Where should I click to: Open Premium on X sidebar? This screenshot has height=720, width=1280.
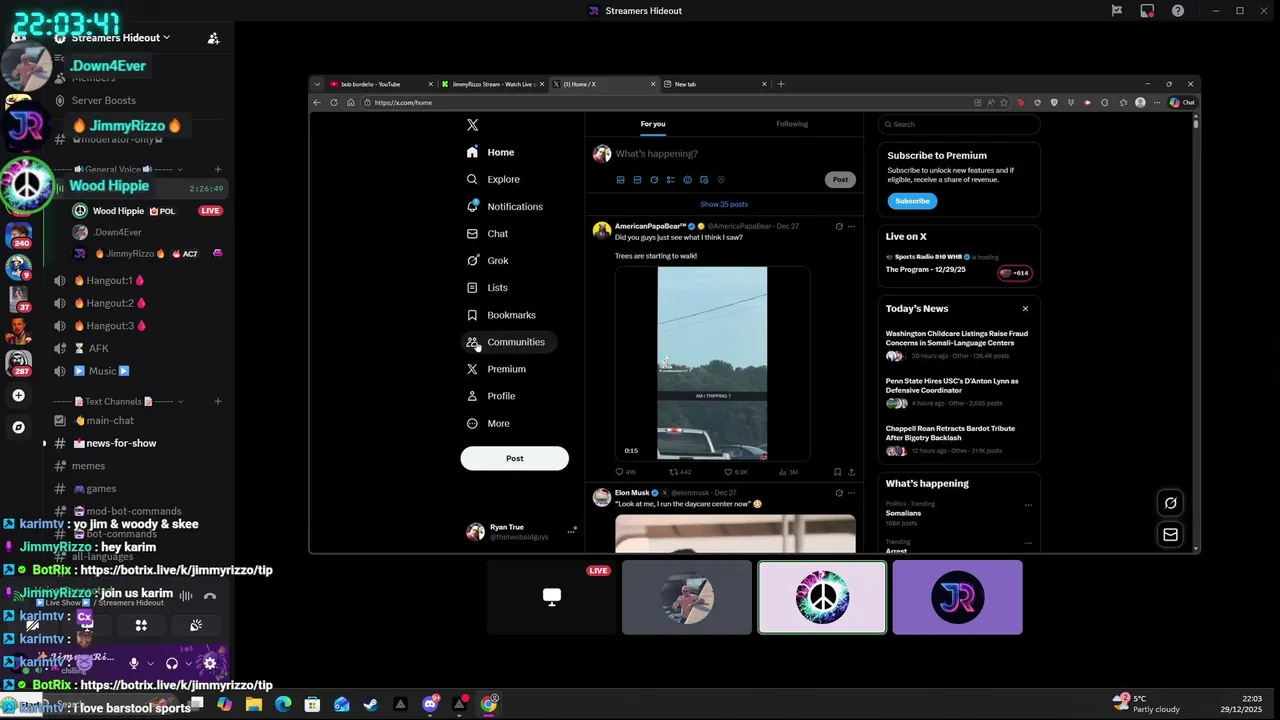coord(496,369)
